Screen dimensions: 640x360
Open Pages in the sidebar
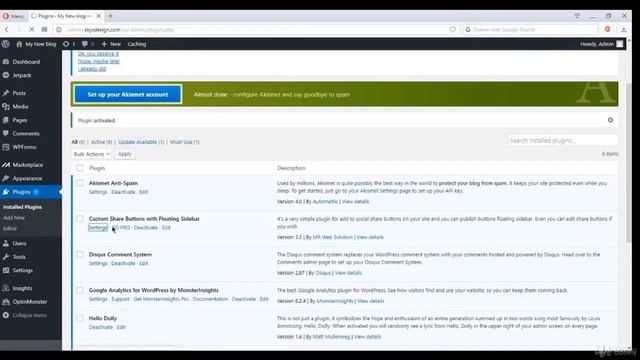click(20, 120)
